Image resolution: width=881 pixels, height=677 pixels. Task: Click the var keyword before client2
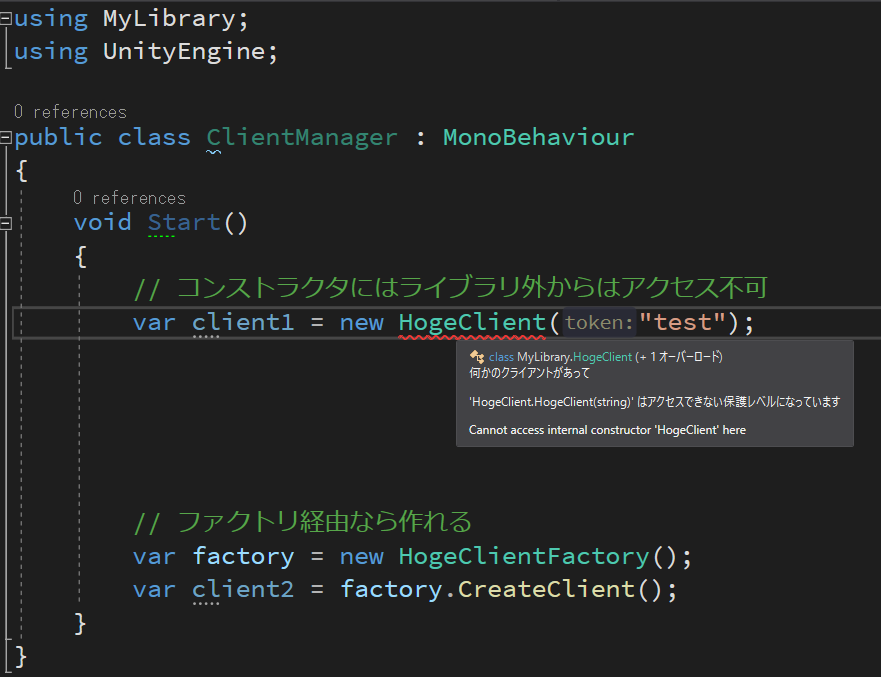click(x=155, y=589)
